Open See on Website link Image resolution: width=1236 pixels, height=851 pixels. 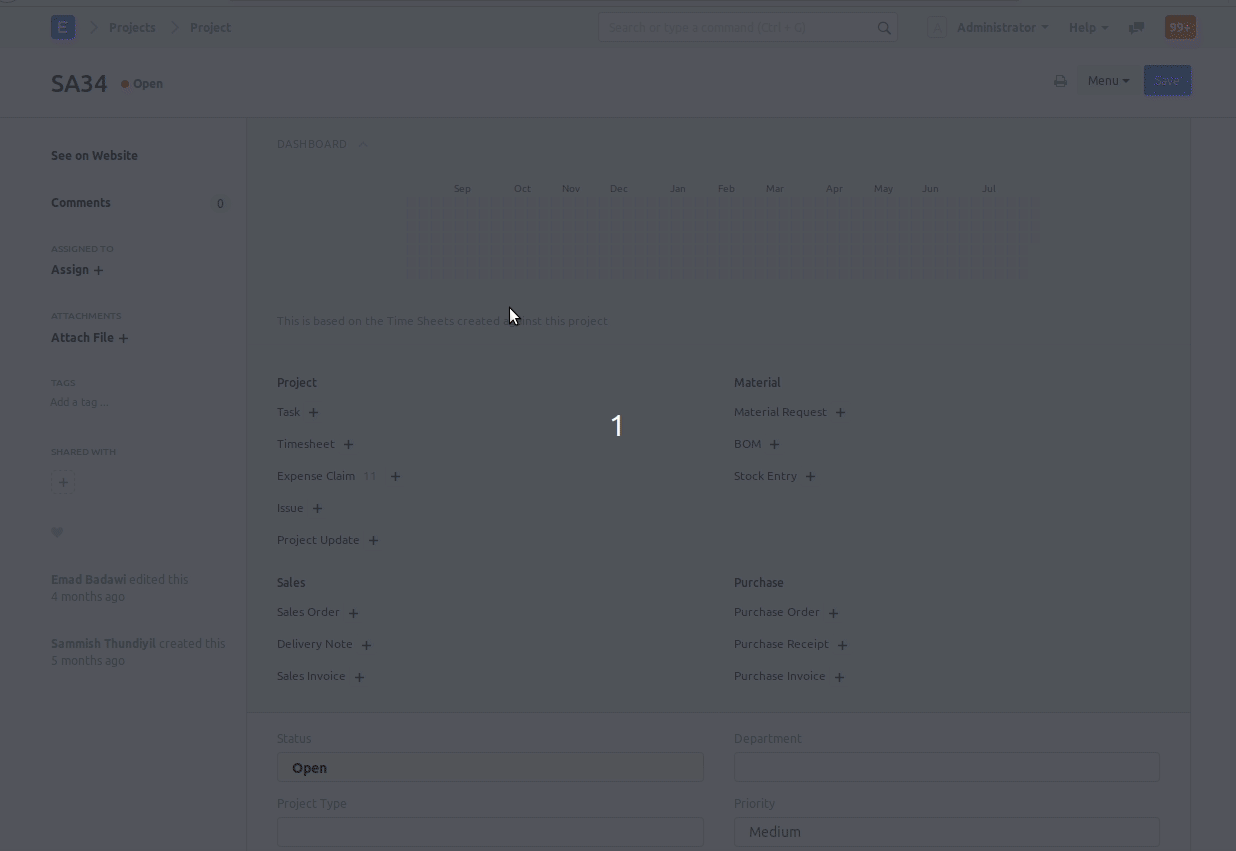point(94,155)
